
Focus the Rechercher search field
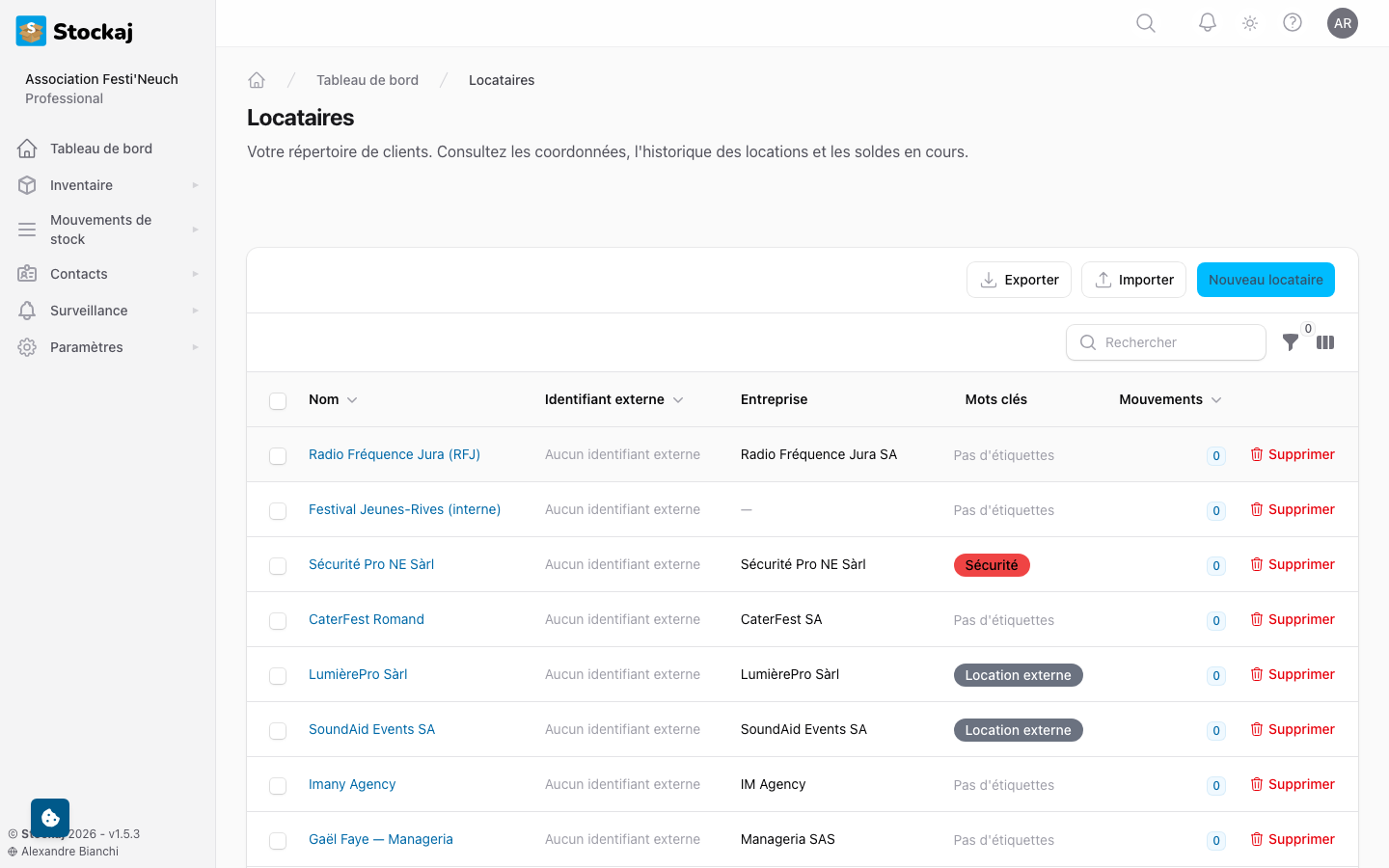tap(1166, 342)
